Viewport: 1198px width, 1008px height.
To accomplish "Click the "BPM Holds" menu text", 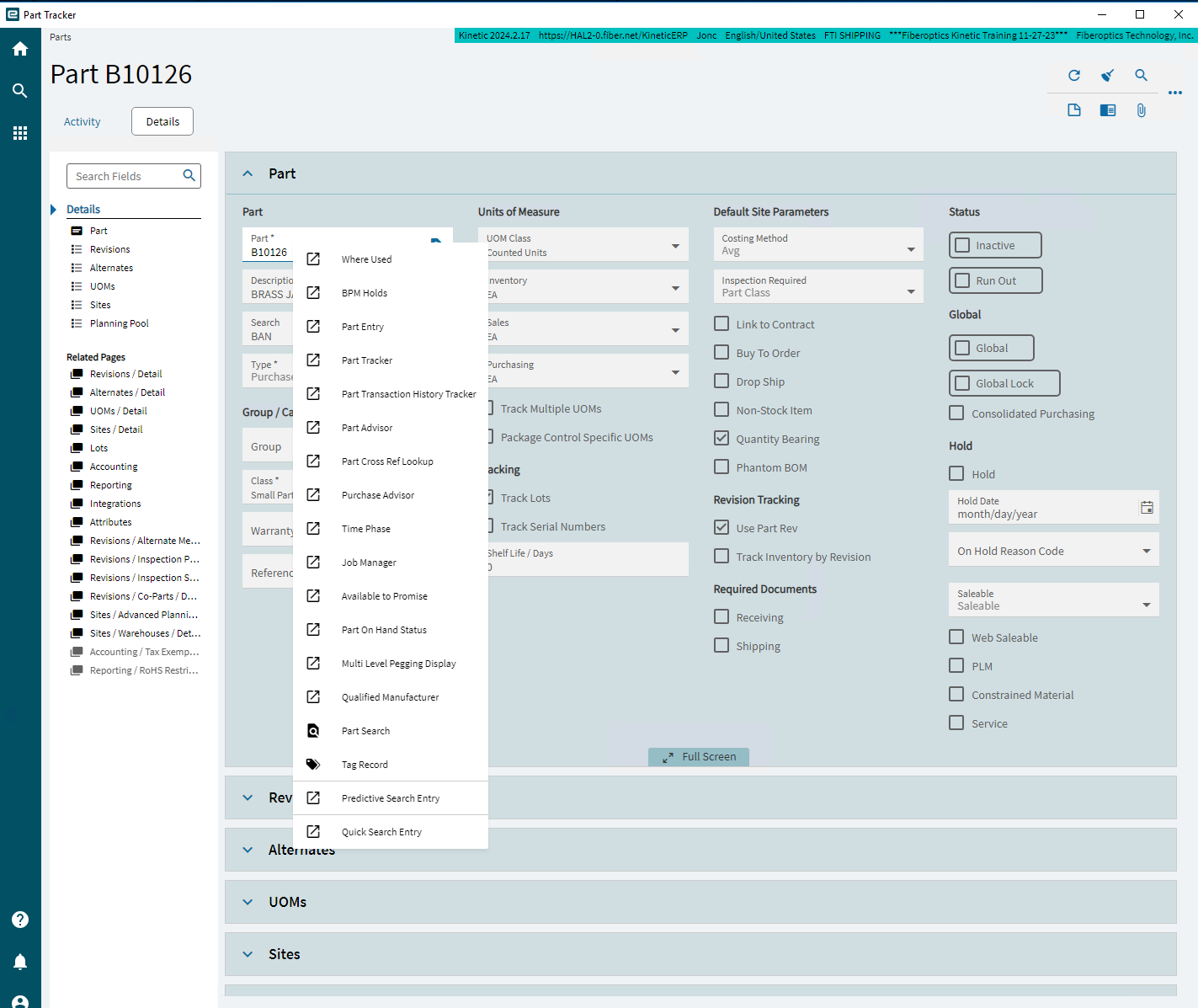I will pyautogui.click(x=365, y=293).
